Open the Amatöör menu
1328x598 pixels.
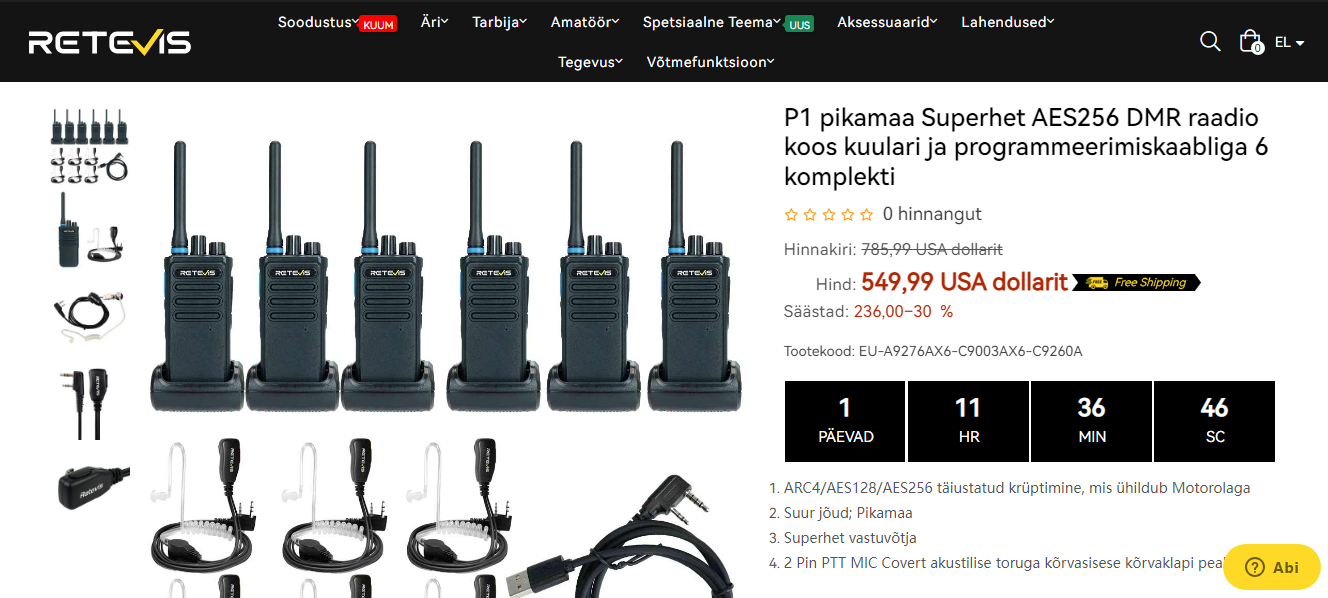point(584,21)
